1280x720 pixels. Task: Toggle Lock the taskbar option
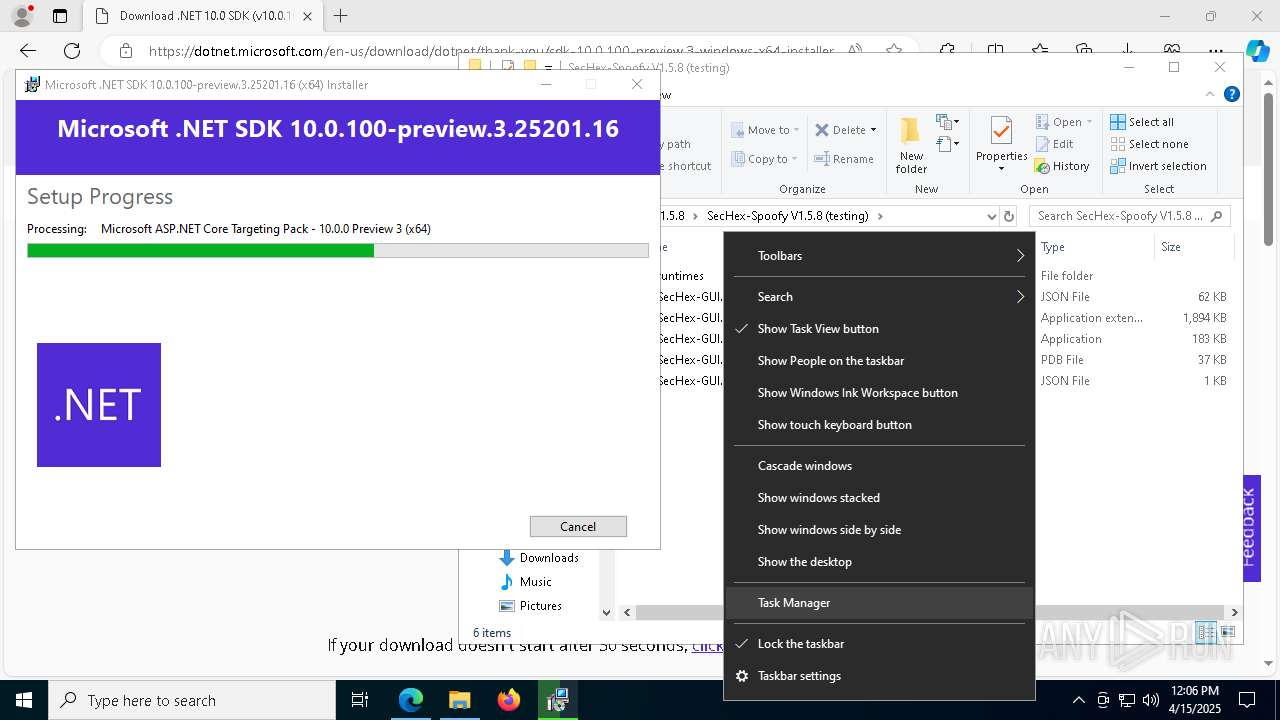click(x=880, y=644)
